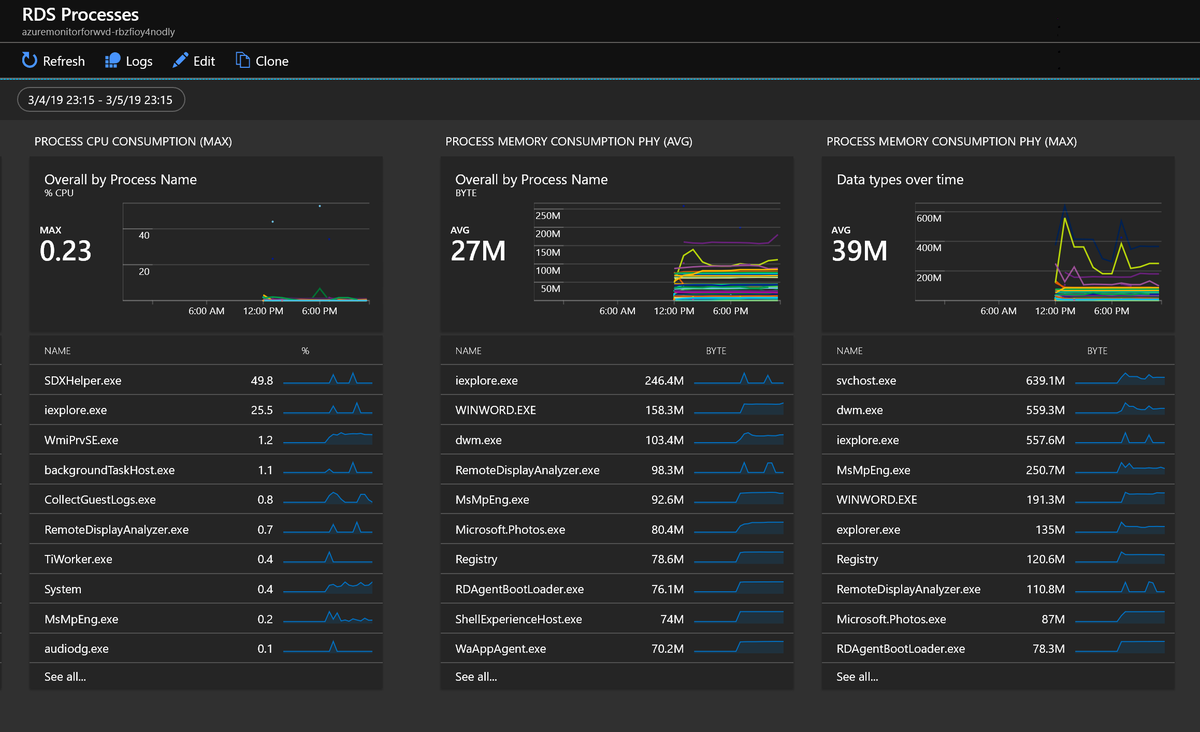Select explorer.exe row showing 135M
Screen dimensions: 1200x732
pos(998,530)
